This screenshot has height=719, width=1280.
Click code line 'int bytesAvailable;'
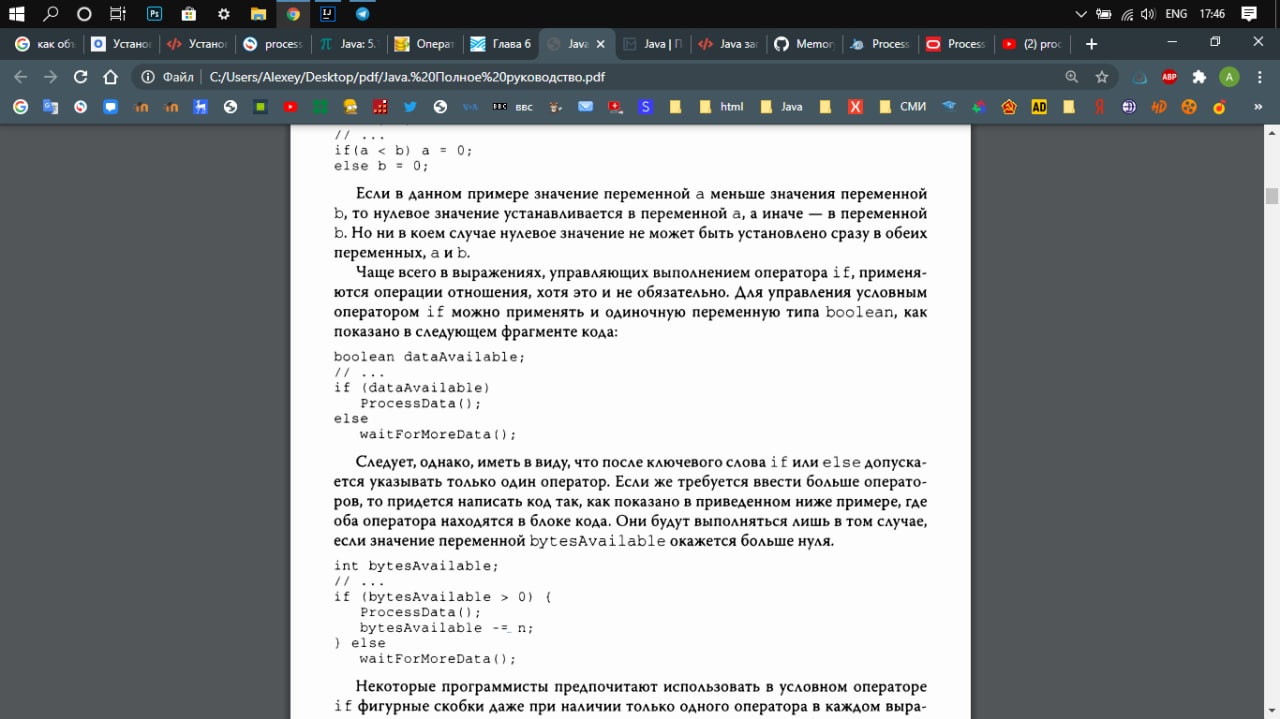(416, 566)
